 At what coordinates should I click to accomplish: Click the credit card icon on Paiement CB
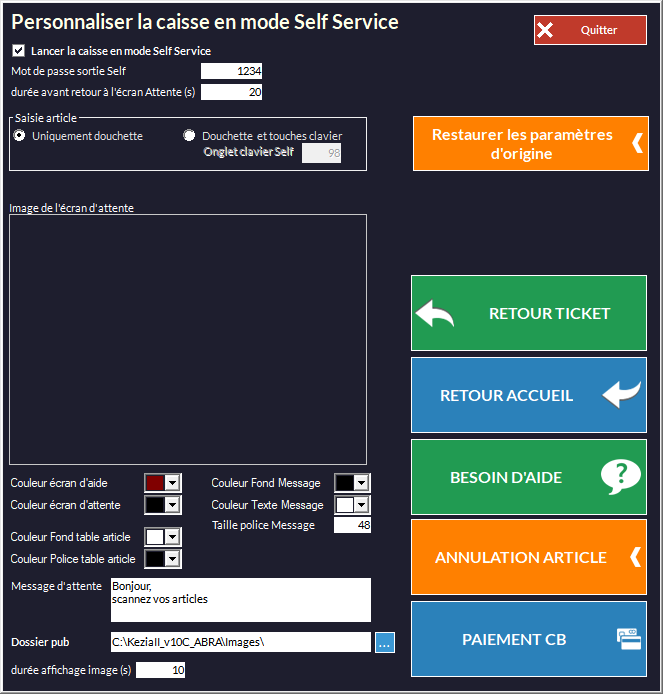point(629,639)
